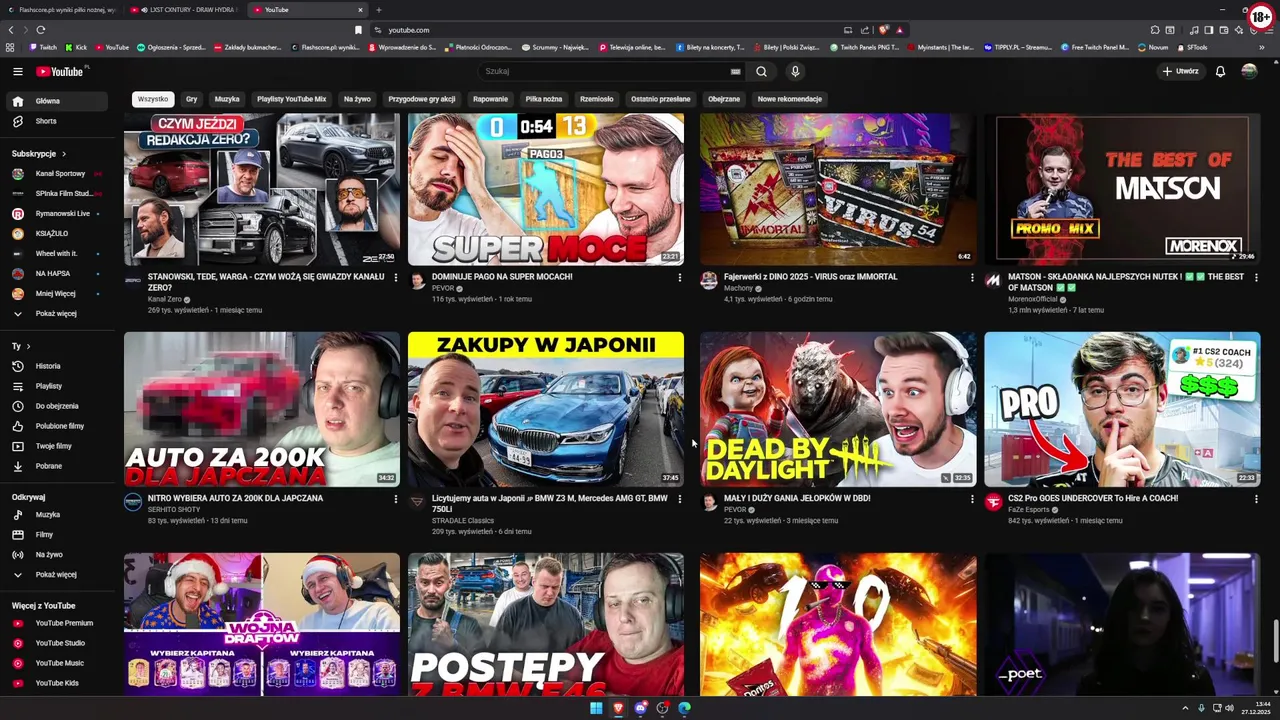Screen dimensions: 1280x720
Task: Open YouTube Premium in sidebar
Action: coord(56,623)
